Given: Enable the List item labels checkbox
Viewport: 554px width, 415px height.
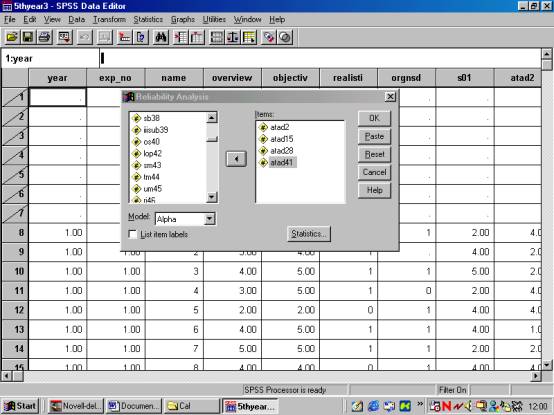Looking at the screenshot, I should [x=133, y=234].
